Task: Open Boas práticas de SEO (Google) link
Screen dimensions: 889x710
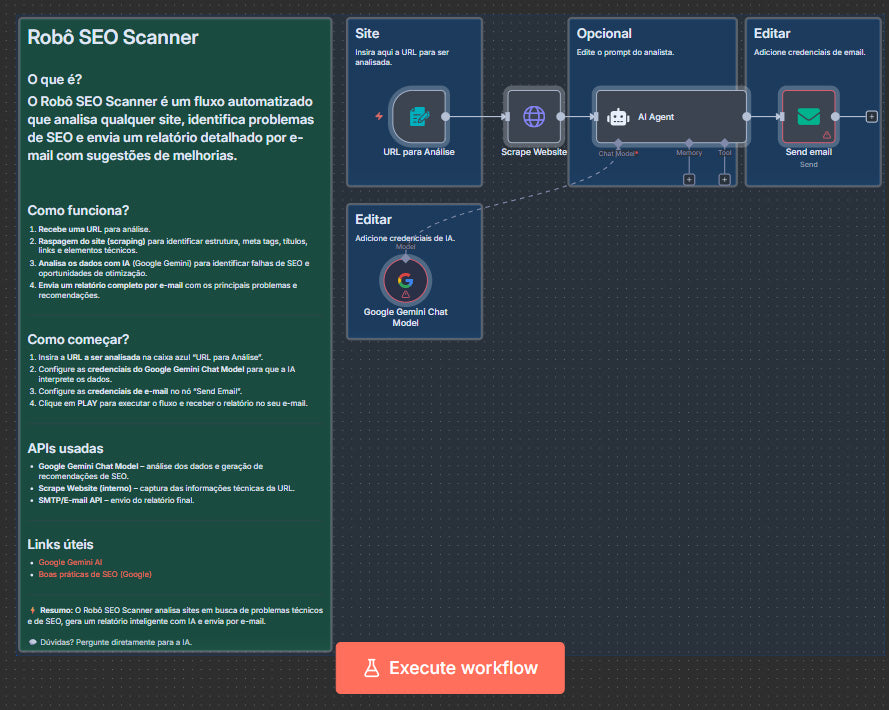Action: coord(95,575)
